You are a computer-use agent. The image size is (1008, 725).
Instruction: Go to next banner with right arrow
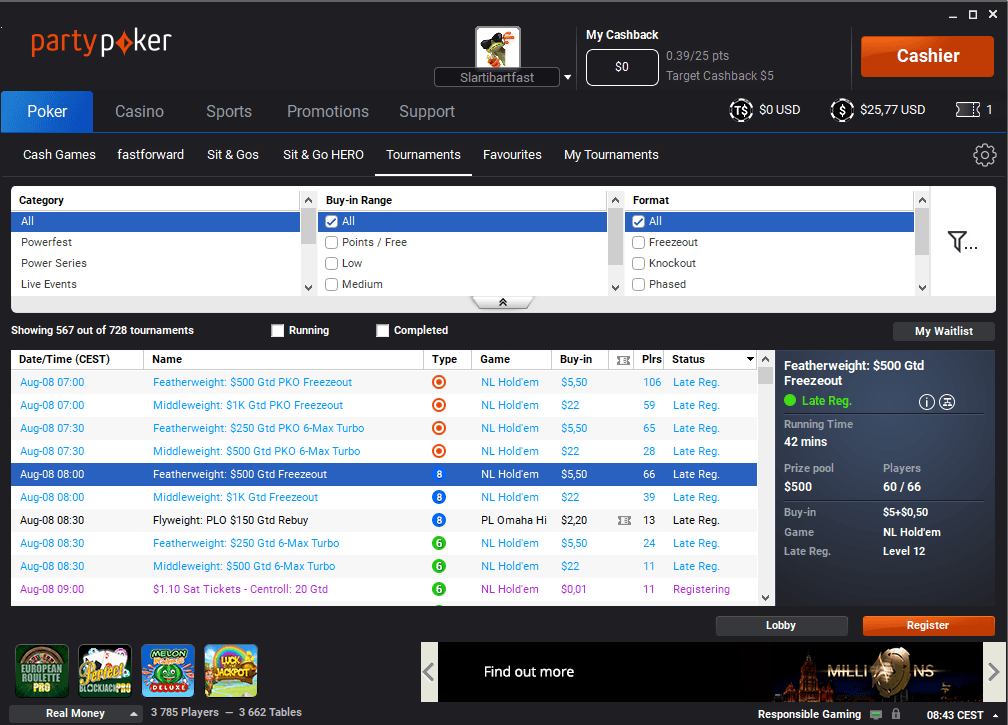coord(993,672)
